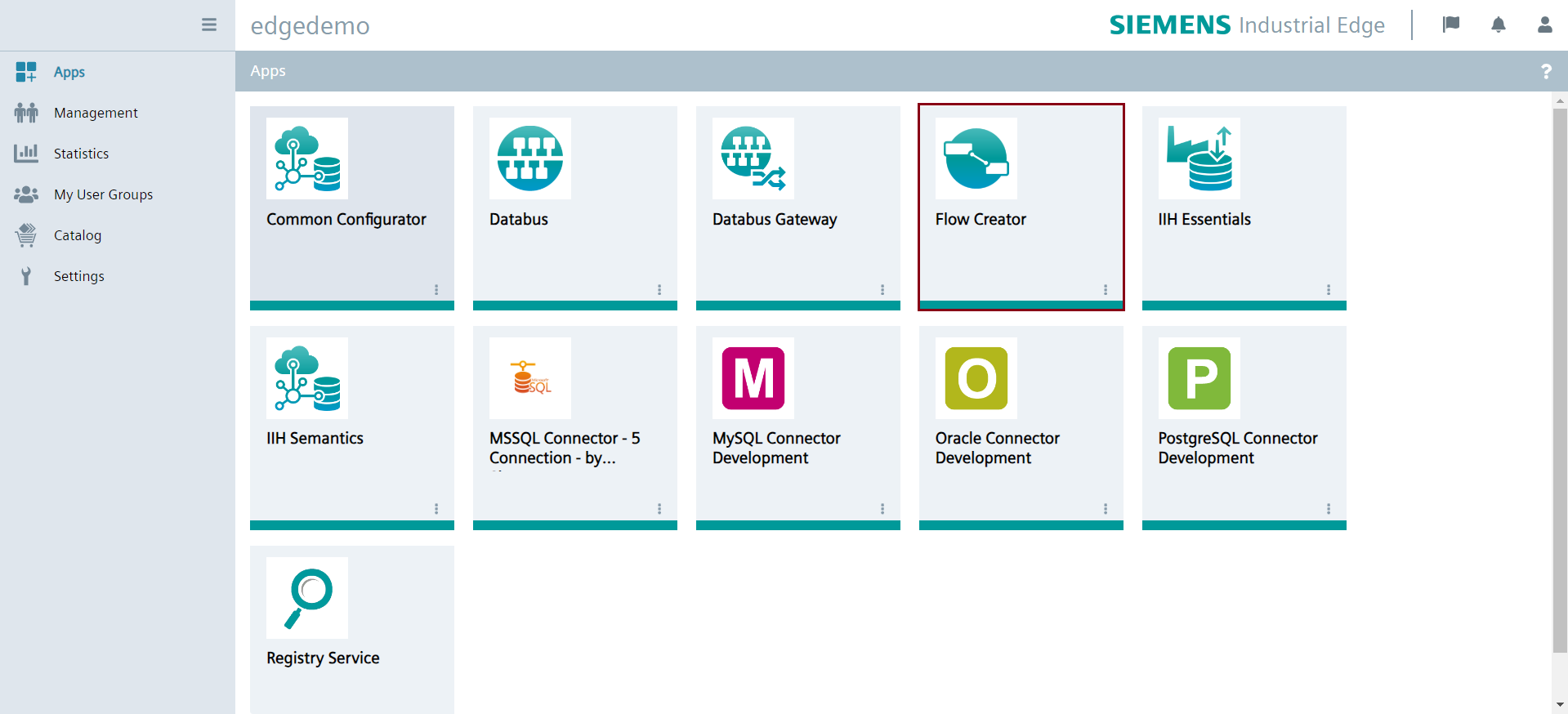The width and height of the screenshot is (1568, 714).
Task: Open the Flow Creator three-dot menu
Action: [x=1105, y=290]
